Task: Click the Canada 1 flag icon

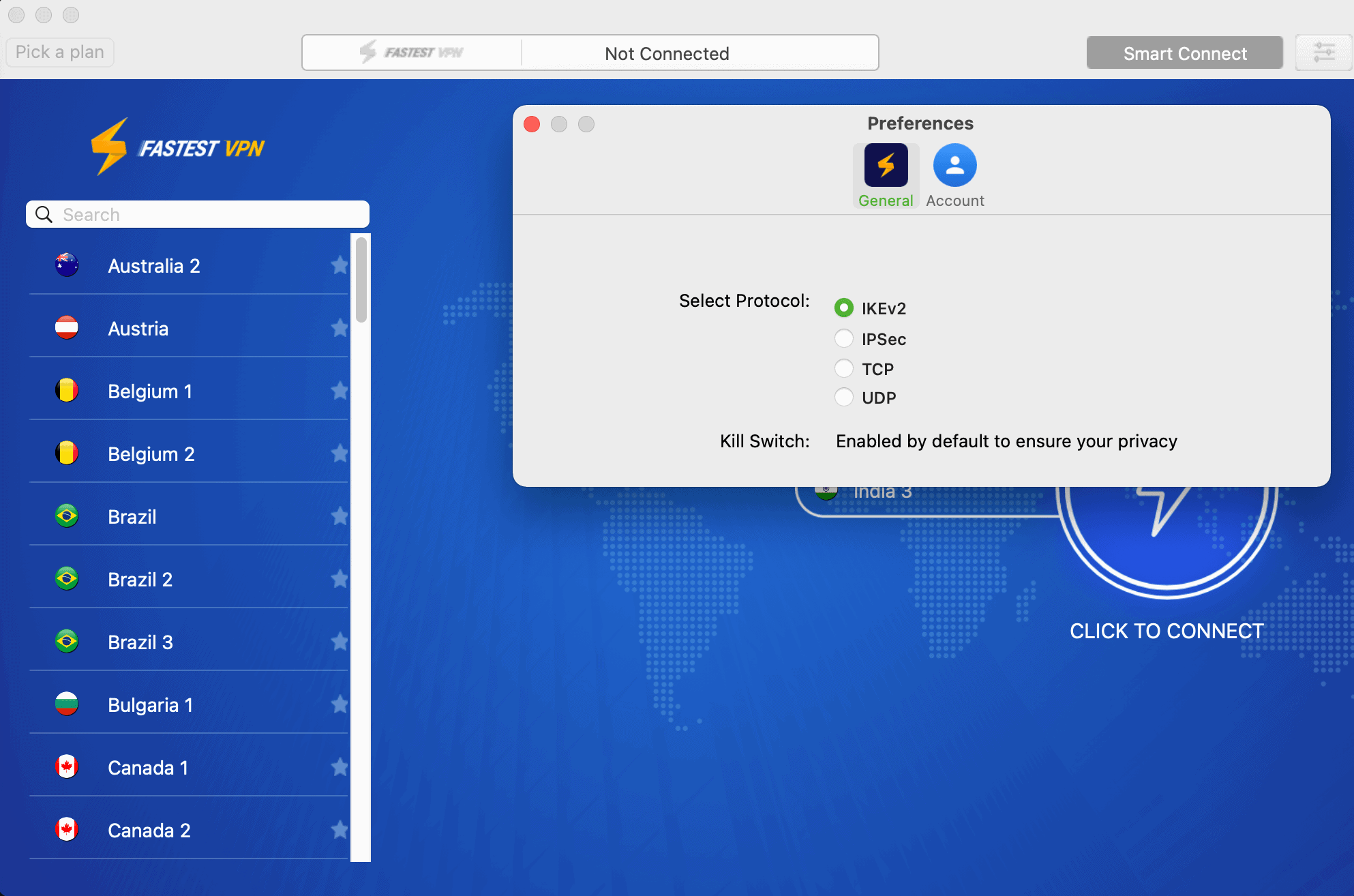Action: coord(66,767)
